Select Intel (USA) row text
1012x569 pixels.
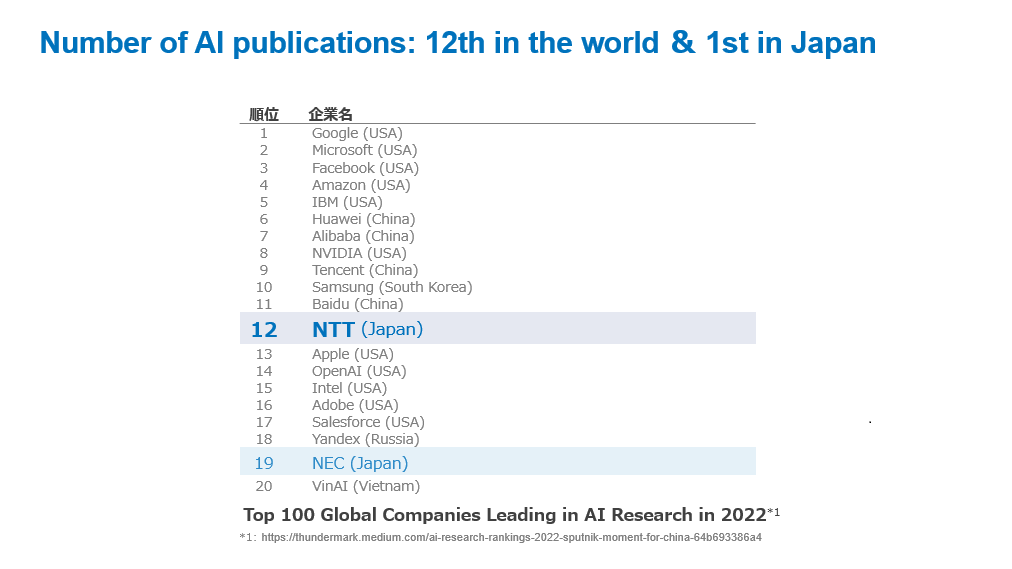coord(349,388)
